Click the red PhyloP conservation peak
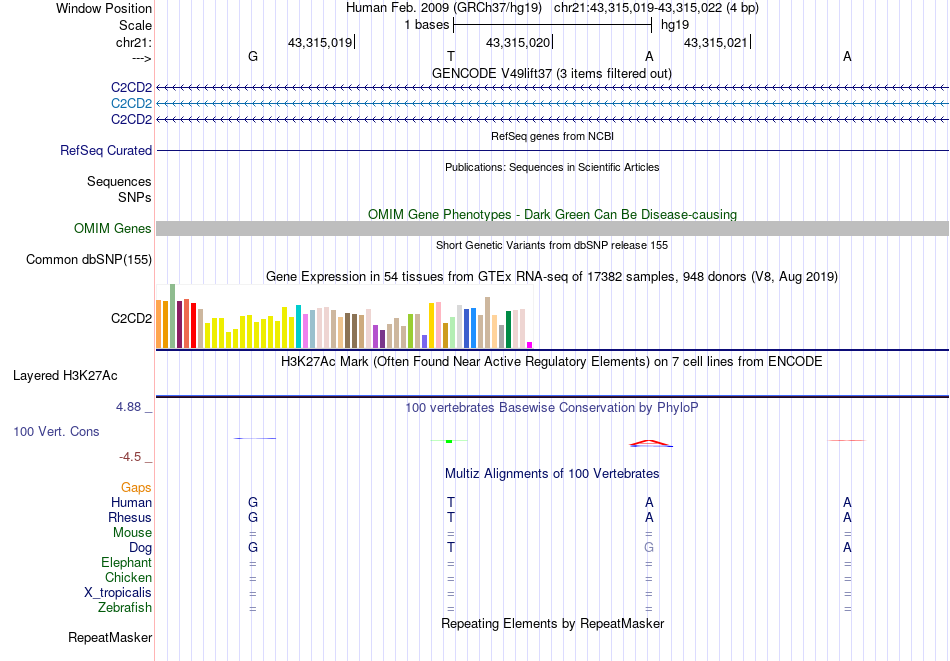 click(649, 443)
